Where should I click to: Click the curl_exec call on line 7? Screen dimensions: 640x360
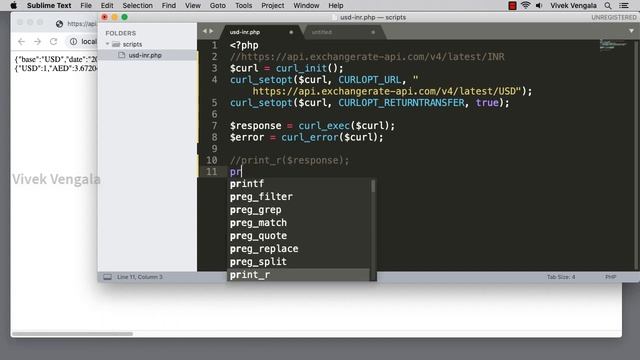point(324,125)
